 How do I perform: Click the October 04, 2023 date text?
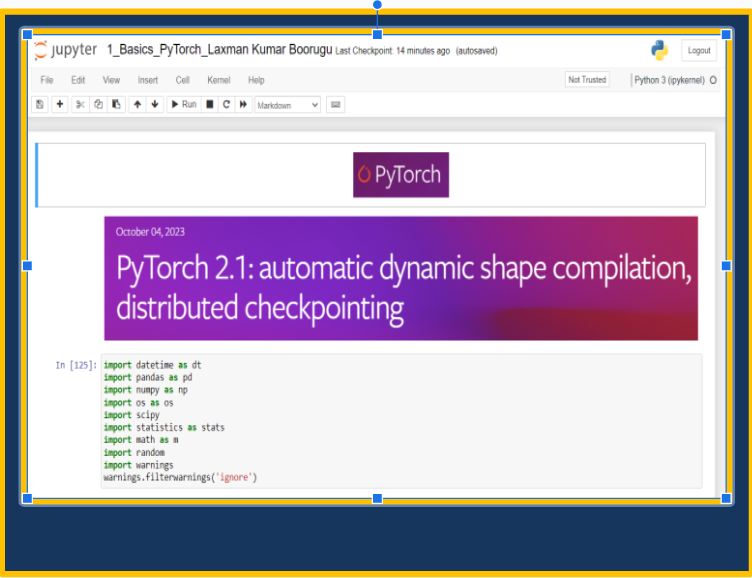coord(150,232)
